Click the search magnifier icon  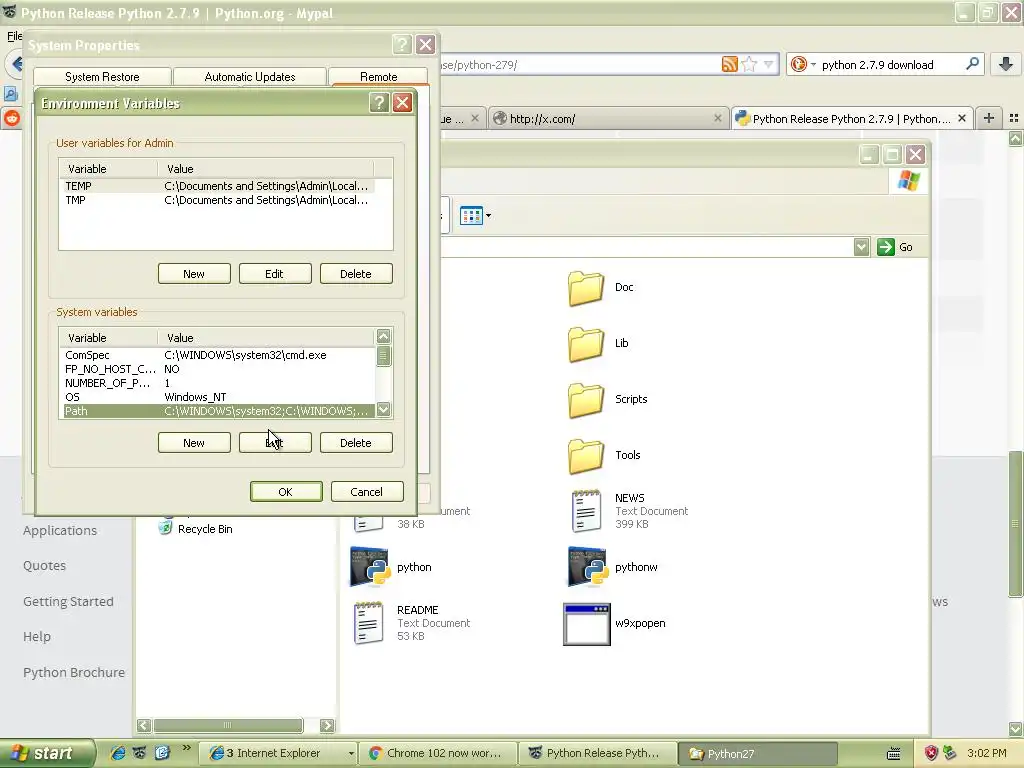tap(972, 63)
